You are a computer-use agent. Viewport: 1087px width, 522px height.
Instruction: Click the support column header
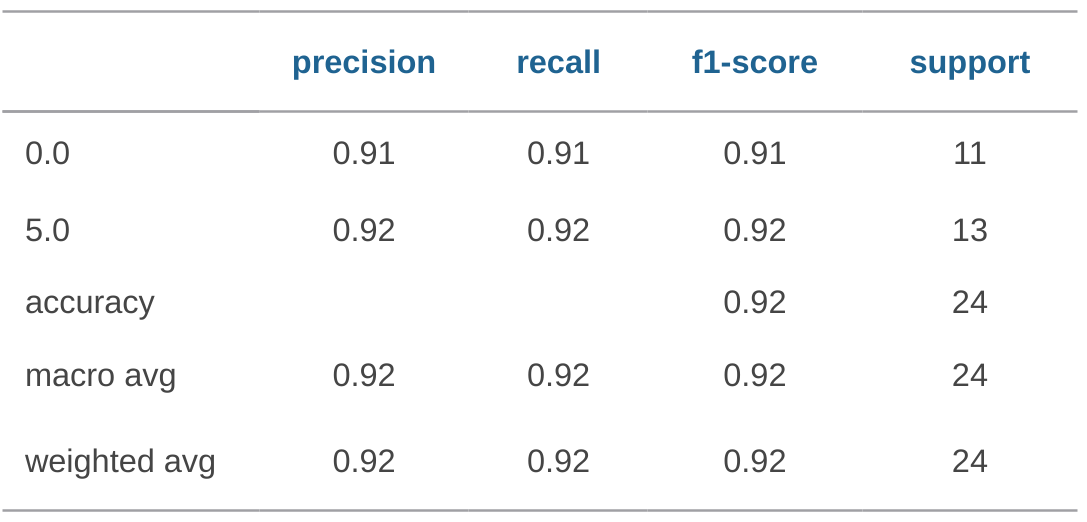969,62
